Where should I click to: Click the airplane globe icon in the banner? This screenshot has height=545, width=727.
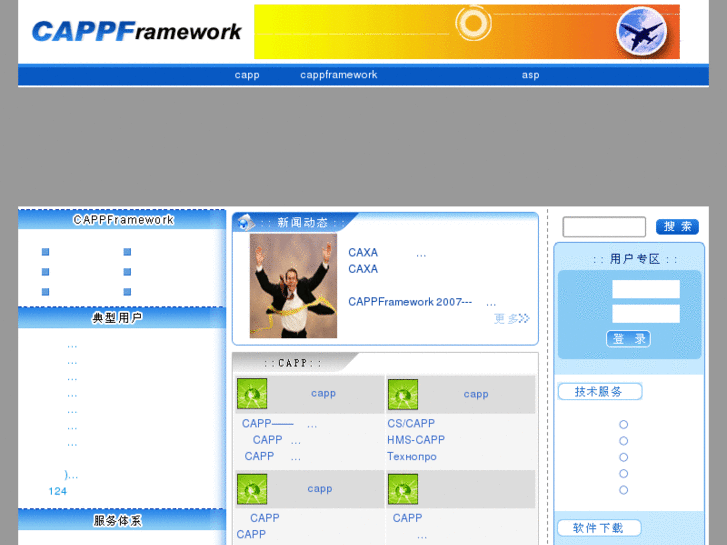641,32
